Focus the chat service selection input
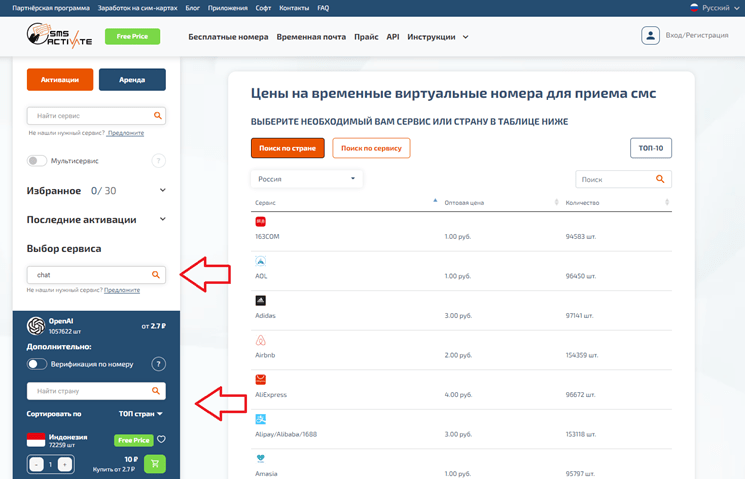The height and width of the screenshot is (480, 745). tap(96, 275)
